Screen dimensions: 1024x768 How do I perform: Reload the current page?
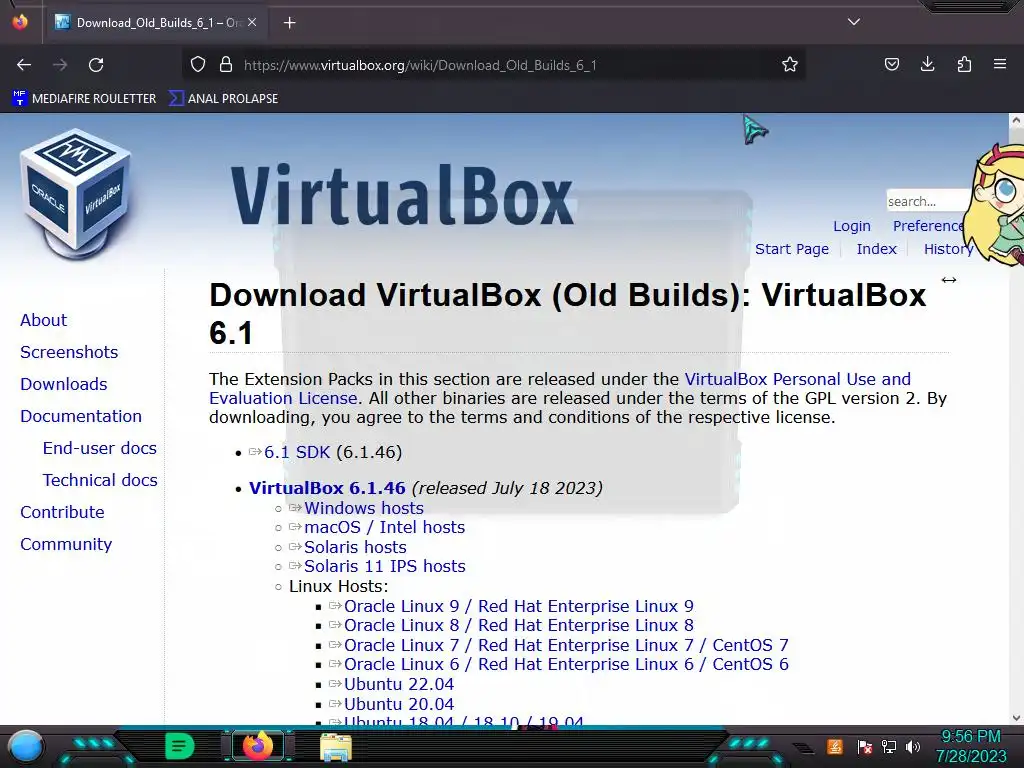(96, 65)
